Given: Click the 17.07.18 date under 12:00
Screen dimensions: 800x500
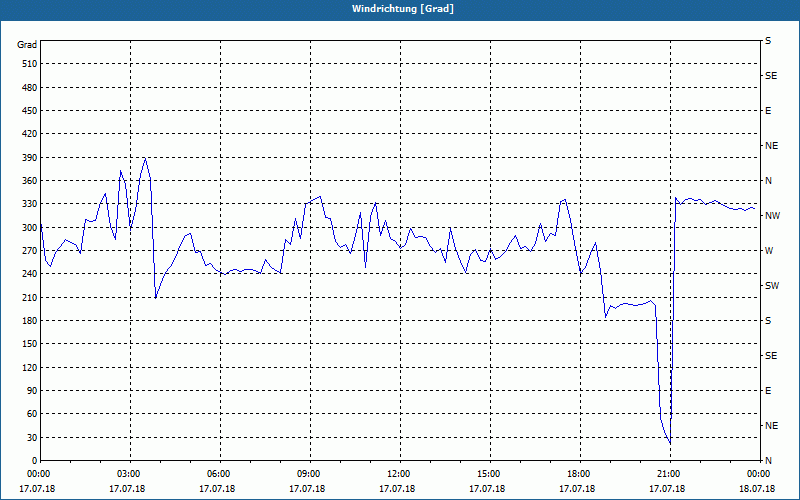Looking at the screenshot, I should [x=397, y=489].
